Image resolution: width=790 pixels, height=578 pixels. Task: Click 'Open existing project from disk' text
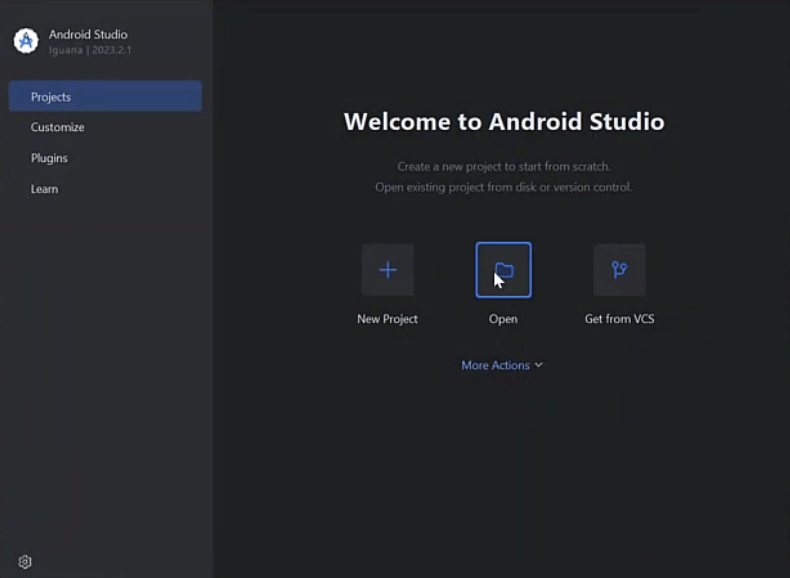[x=503, y=187]
